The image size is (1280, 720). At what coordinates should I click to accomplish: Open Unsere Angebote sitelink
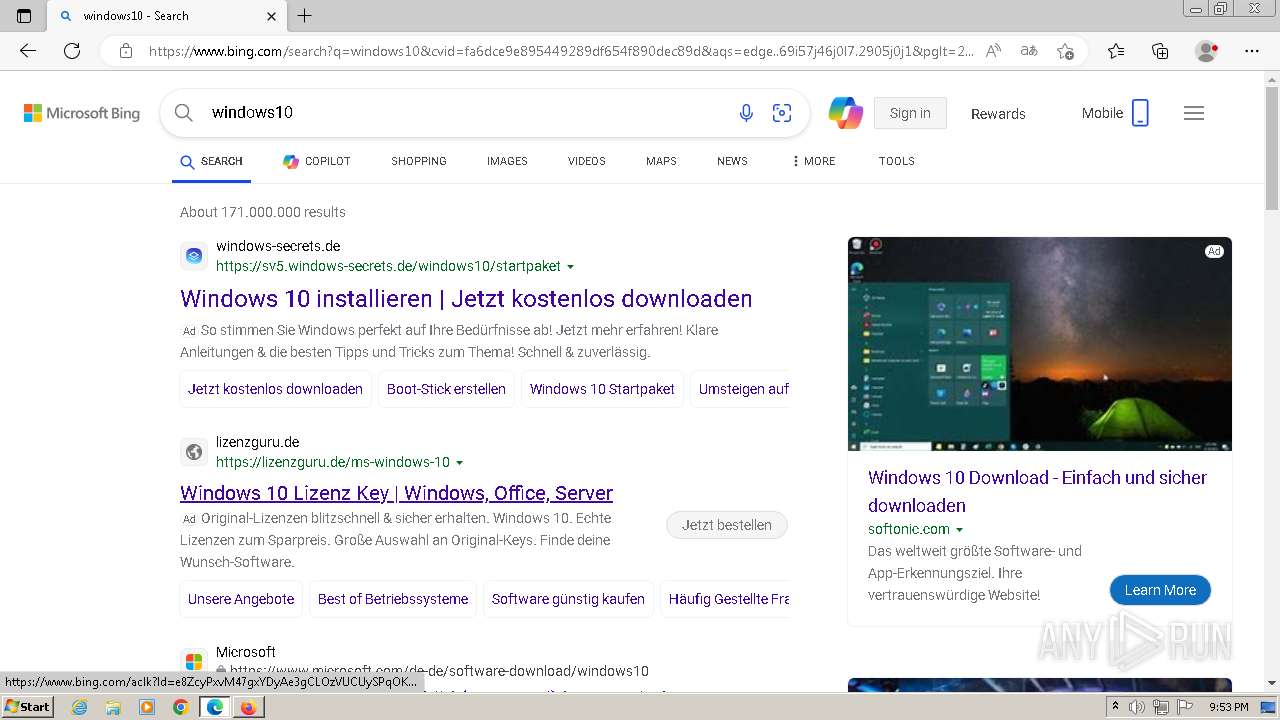coord(241,599)
